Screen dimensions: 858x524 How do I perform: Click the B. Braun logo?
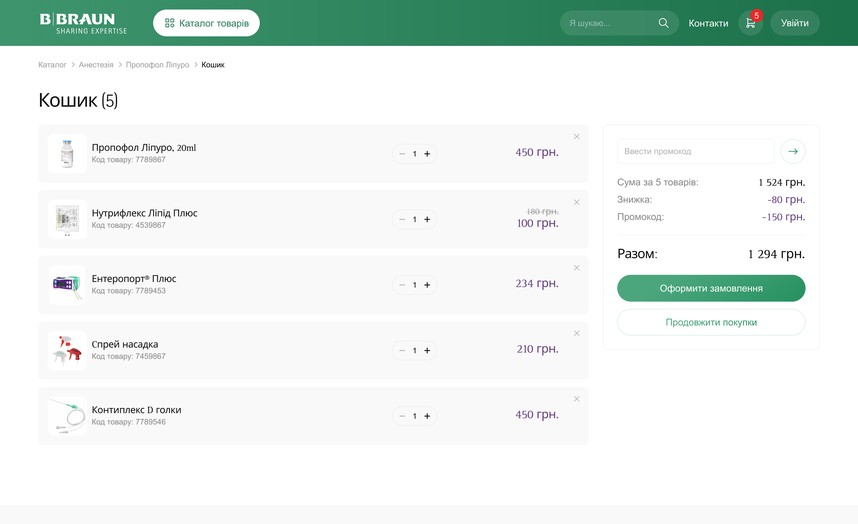[83, 24]
